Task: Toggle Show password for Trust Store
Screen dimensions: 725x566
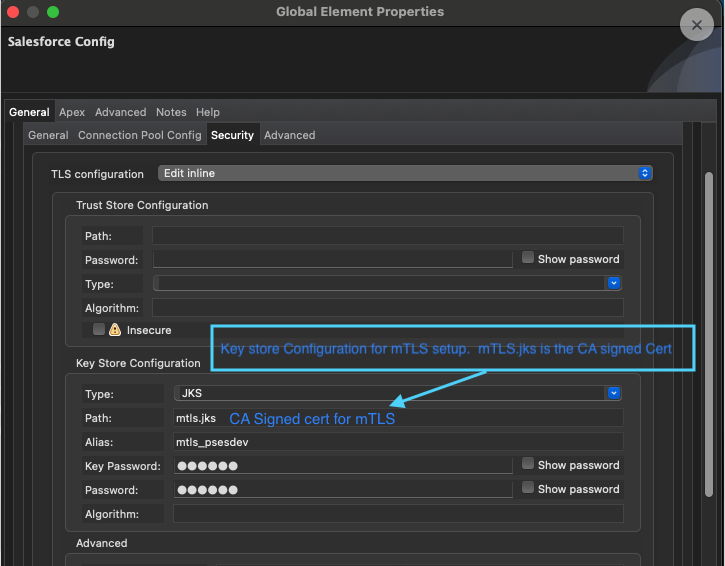Action: point(528,258)
